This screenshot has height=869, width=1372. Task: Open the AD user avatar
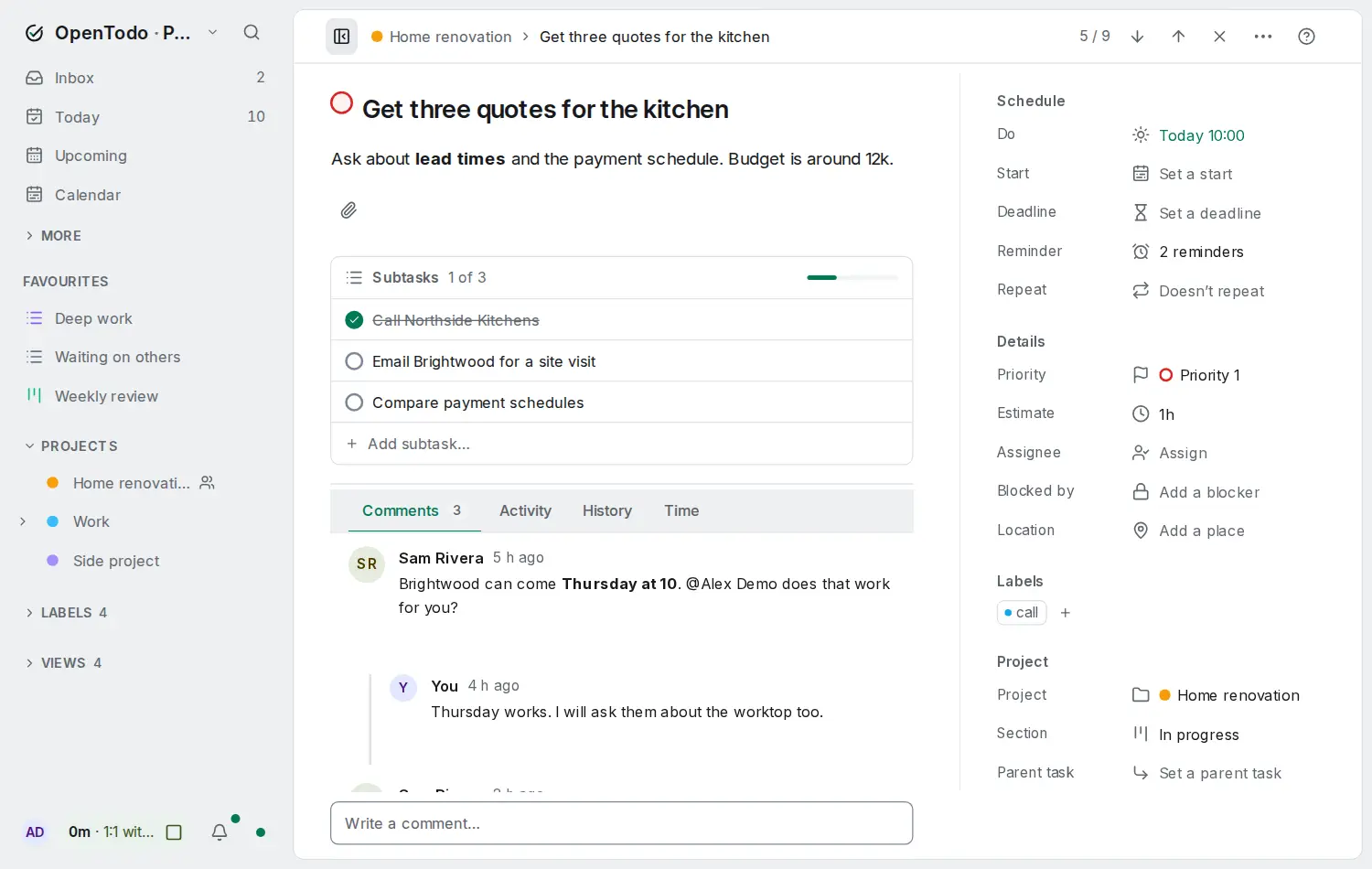35,832
